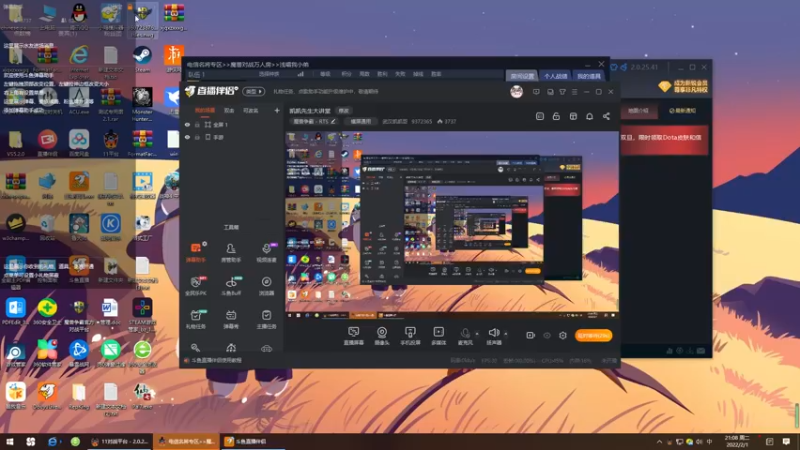800x450 pixels.
Task: Add 手机投屏 phone casting source
Action: pyautogui.click(x=410, y=336)
